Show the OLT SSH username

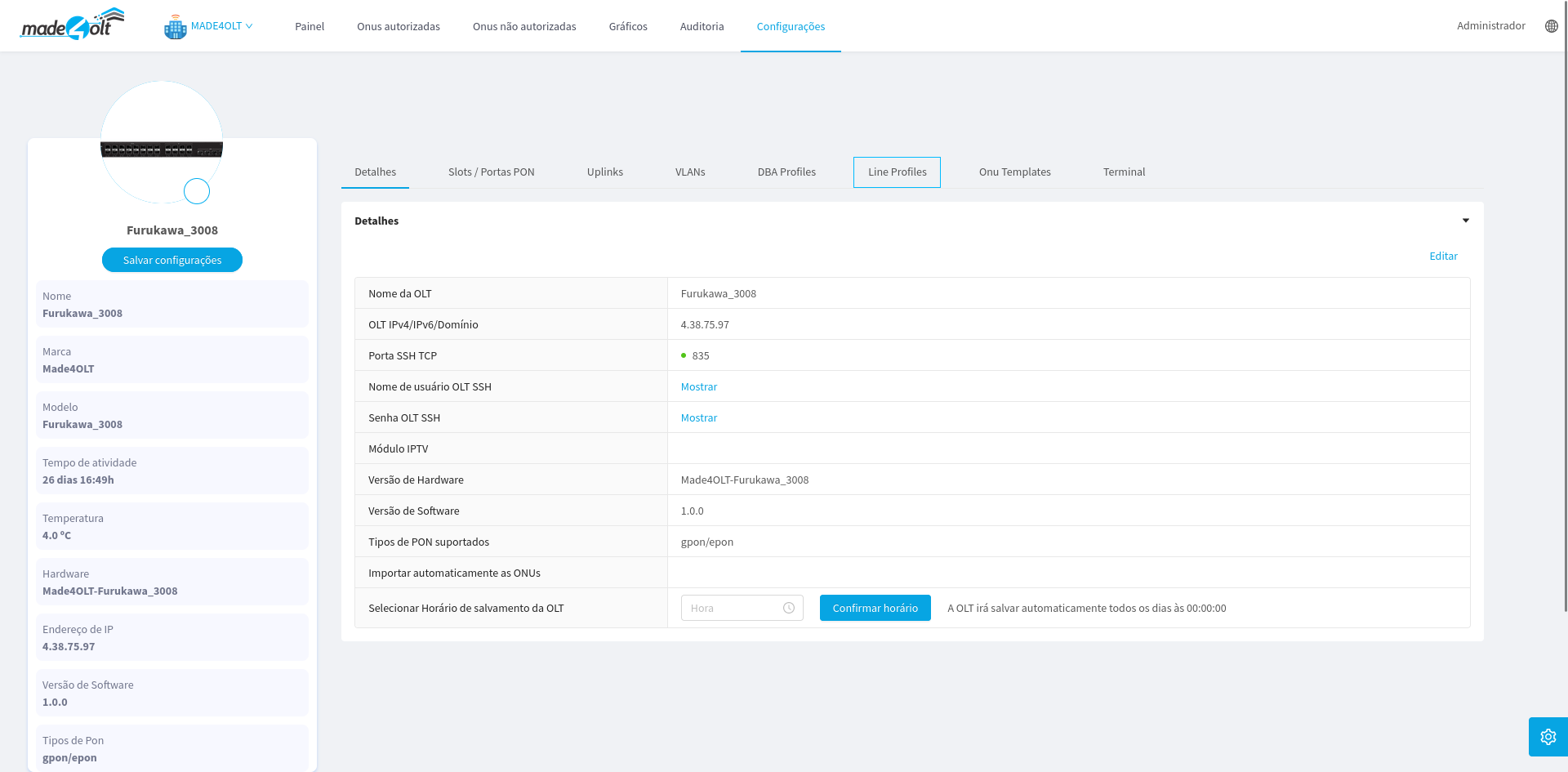[x=698, y=387]
